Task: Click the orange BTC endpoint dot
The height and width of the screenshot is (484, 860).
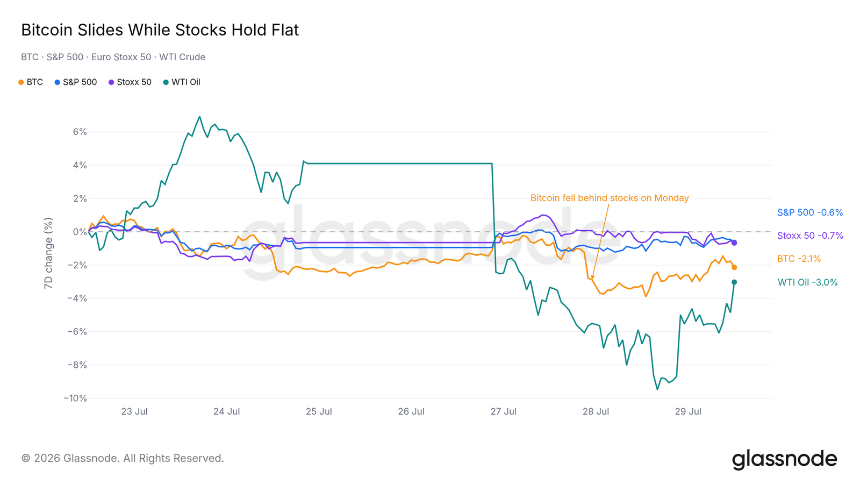Action: pos(734,267)
